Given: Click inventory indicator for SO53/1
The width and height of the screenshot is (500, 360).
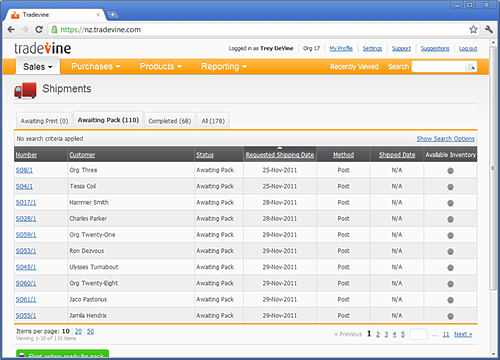Looking at the screenshot, I should coord(450,251).
